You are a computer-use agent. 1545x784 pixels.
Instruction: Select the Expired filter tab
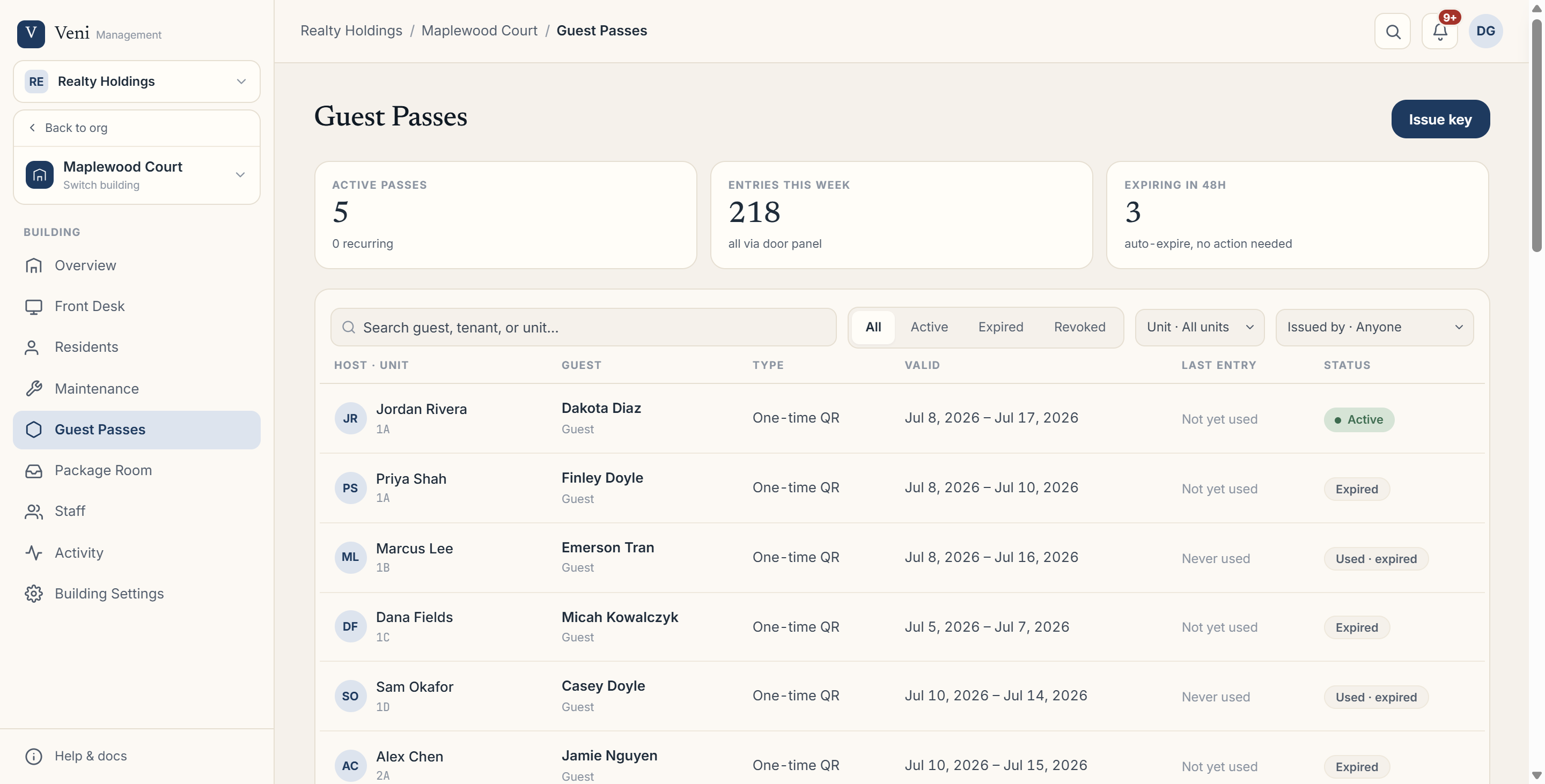[1000, 327]
